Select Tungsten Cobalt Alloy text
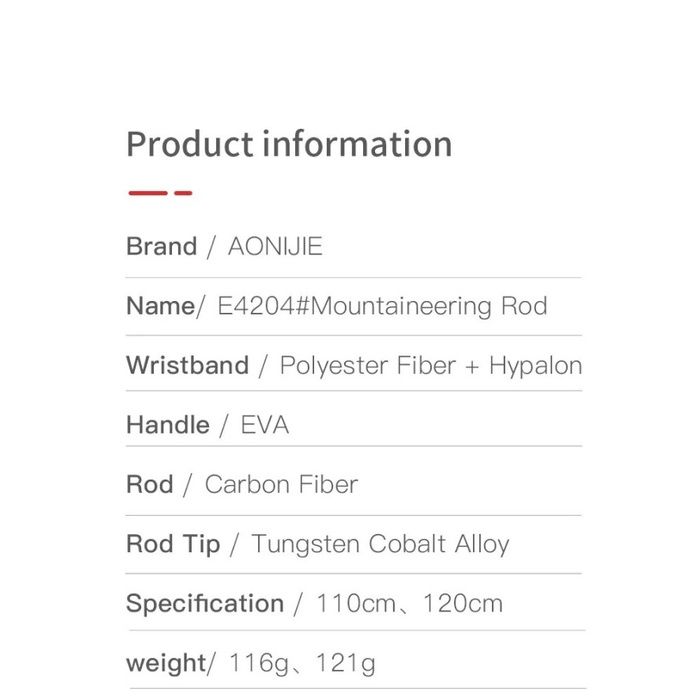 (380, 544)
